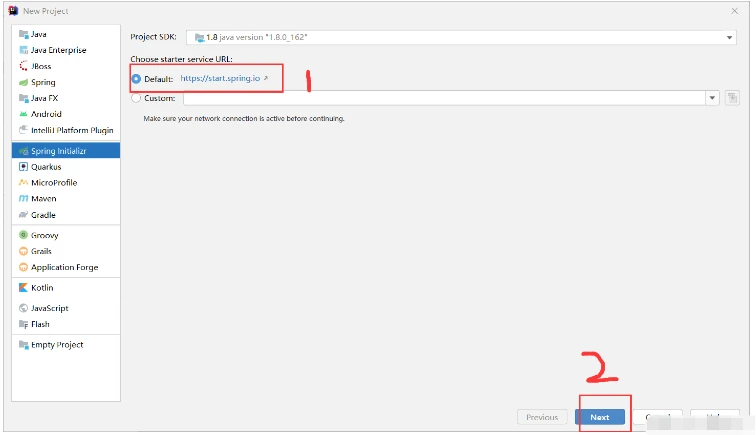This screenshot has width=756, height=435.
Task: Expand the Custom URL history dropdown arrow
Action: click(712, 98)
